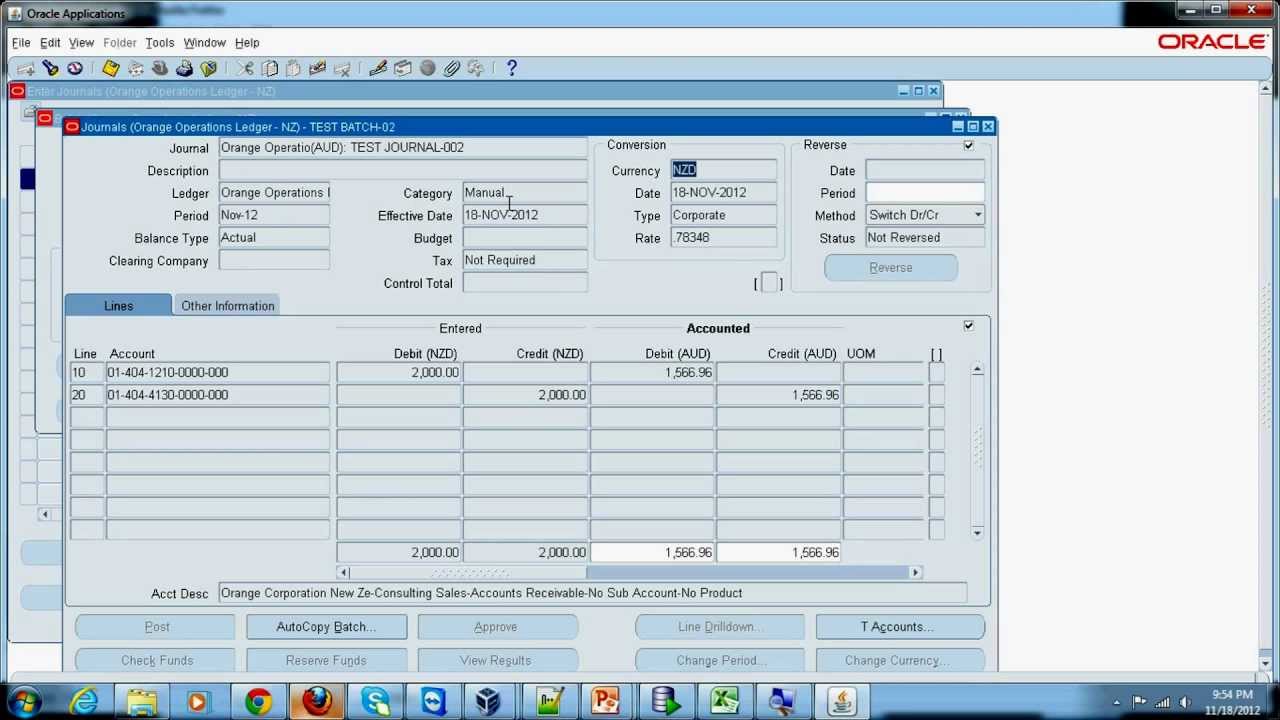Open the Java app in the taskbar
The image size is (1280, 720).
tap(842, 701)
